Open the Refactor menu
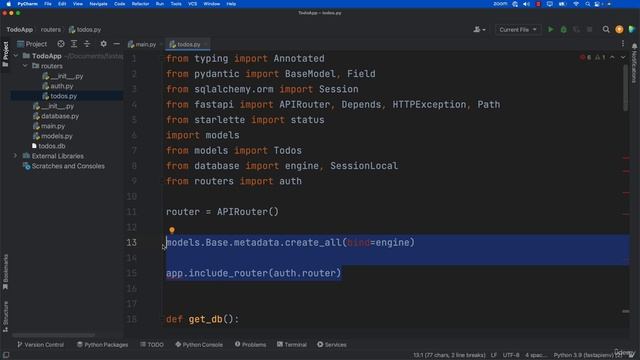Screen dimensions: 640x360 140,4
